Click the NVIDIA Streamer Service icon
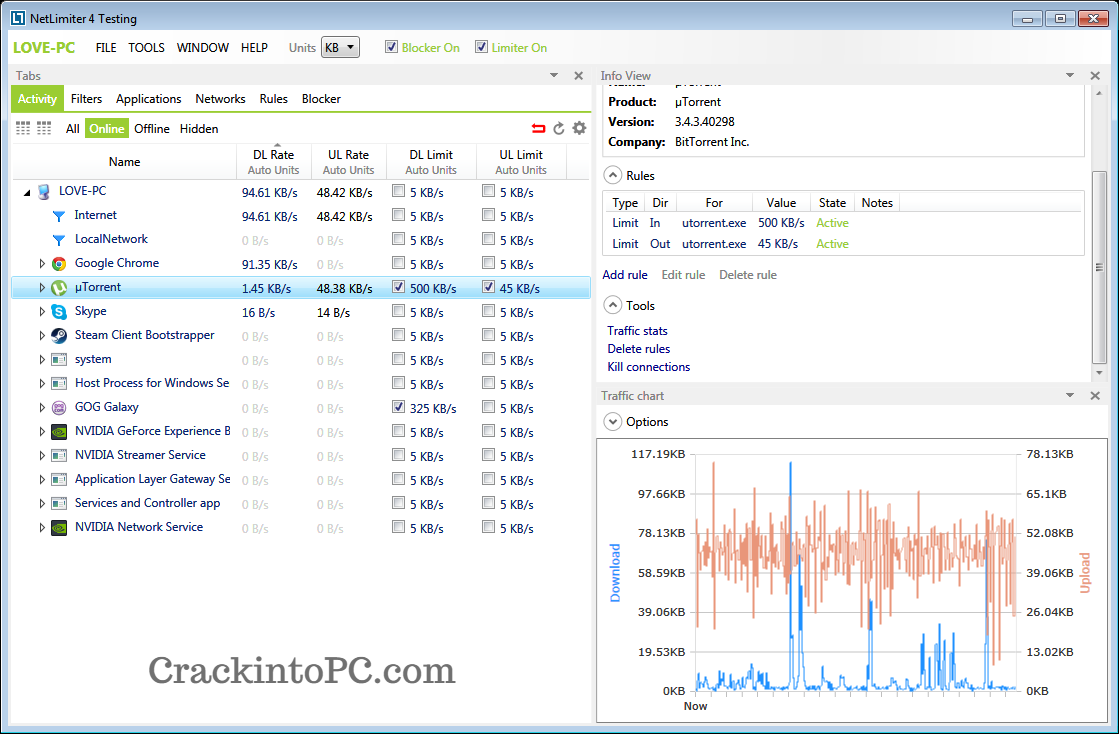1119x734 pixels. [x=59, y=456]
